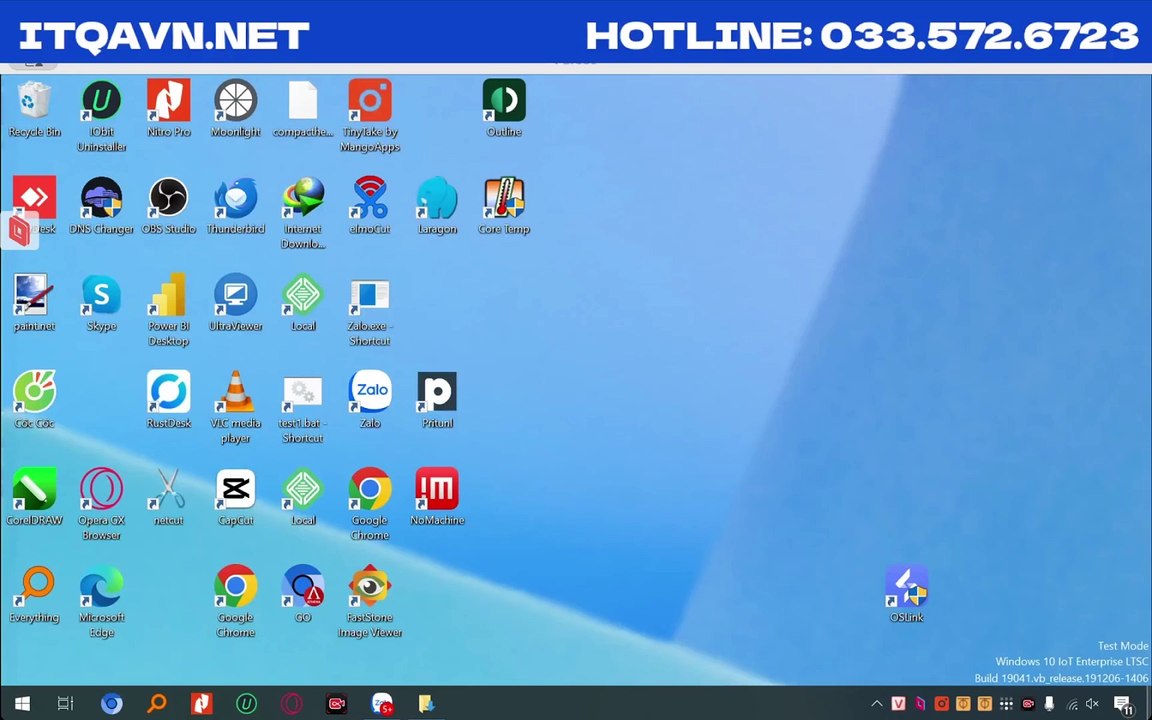Open the screen recorder taskbar icon
Screen dimensions: 1152x720
click(336, 704)
